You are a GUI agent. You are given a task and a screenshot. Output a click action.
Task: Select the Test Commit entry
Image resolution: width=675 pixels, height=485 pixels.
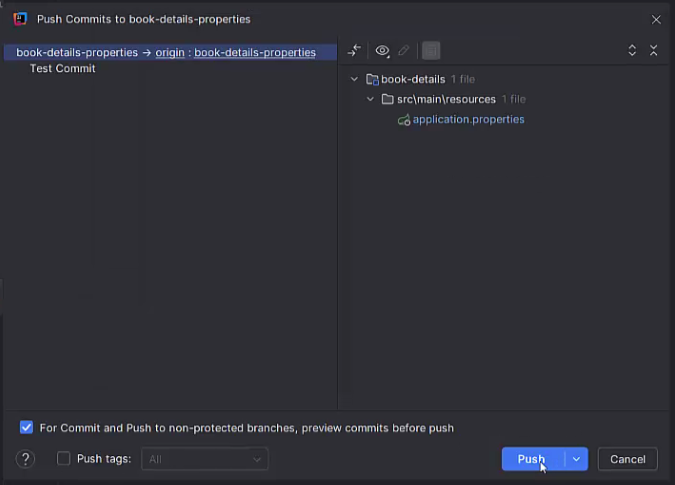[x=62, y=68]
